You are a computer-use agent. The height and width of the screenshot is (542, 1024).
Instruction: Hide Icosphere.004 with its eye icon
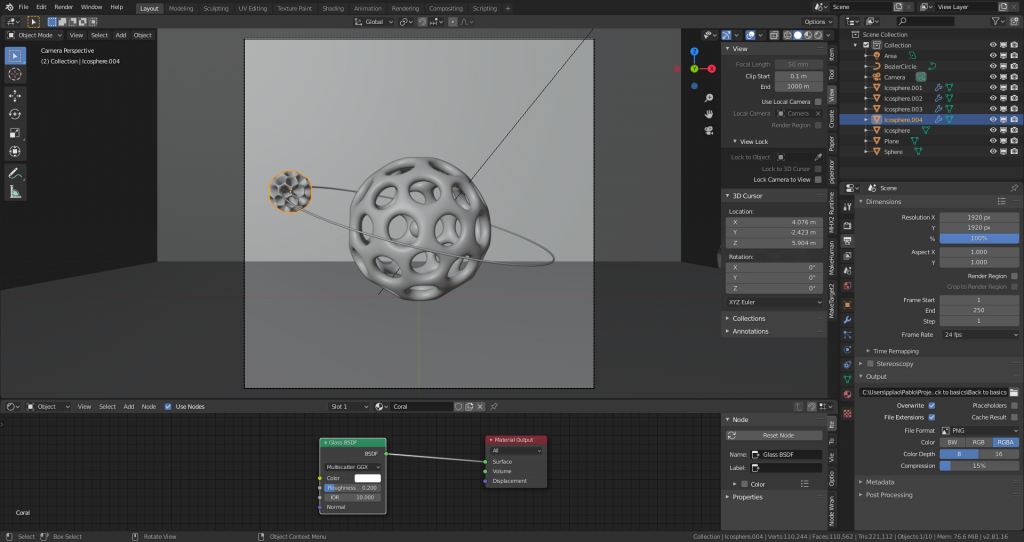click(x=993, y=120)
